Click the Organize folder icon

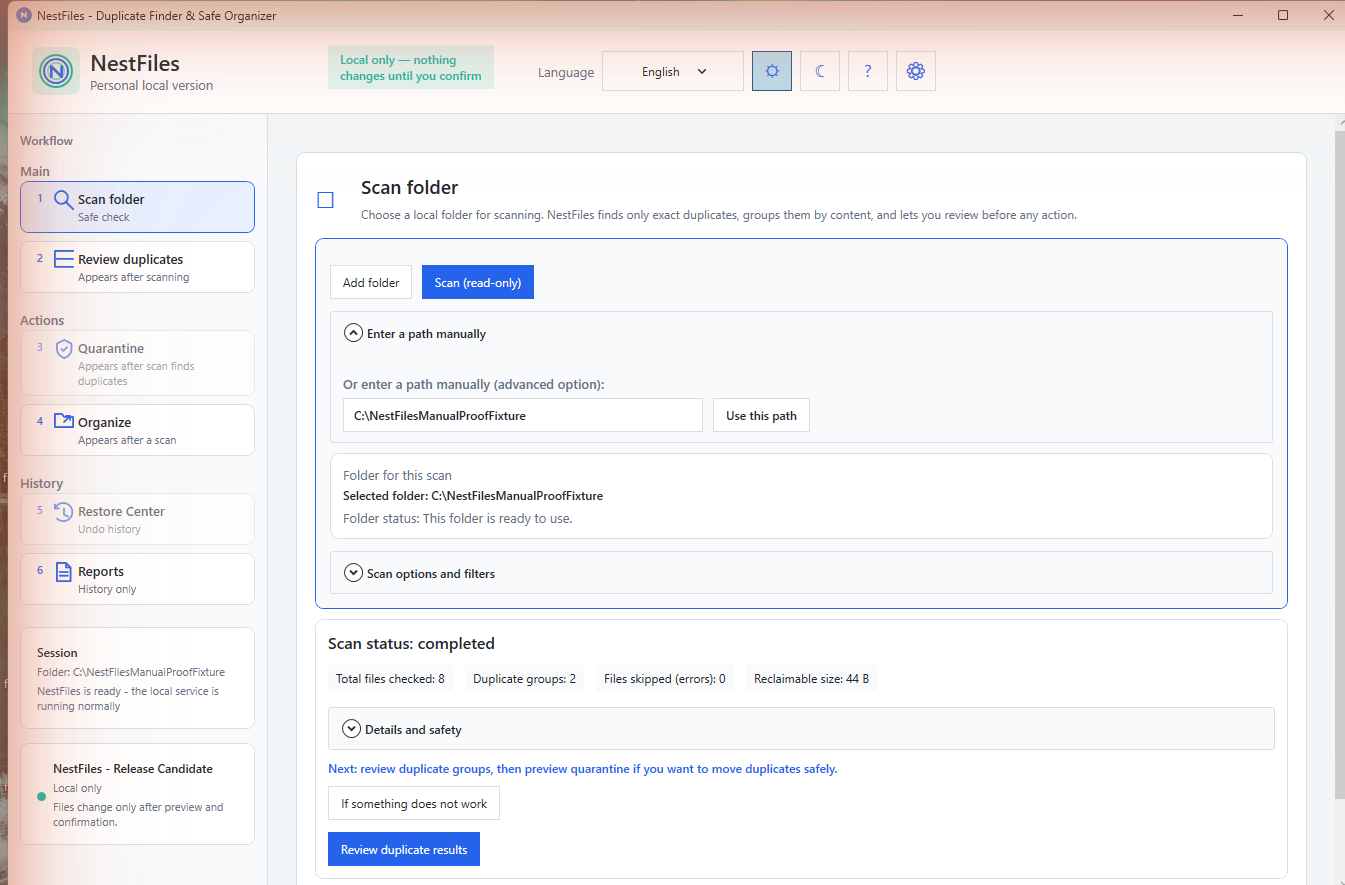coord(64,422)
